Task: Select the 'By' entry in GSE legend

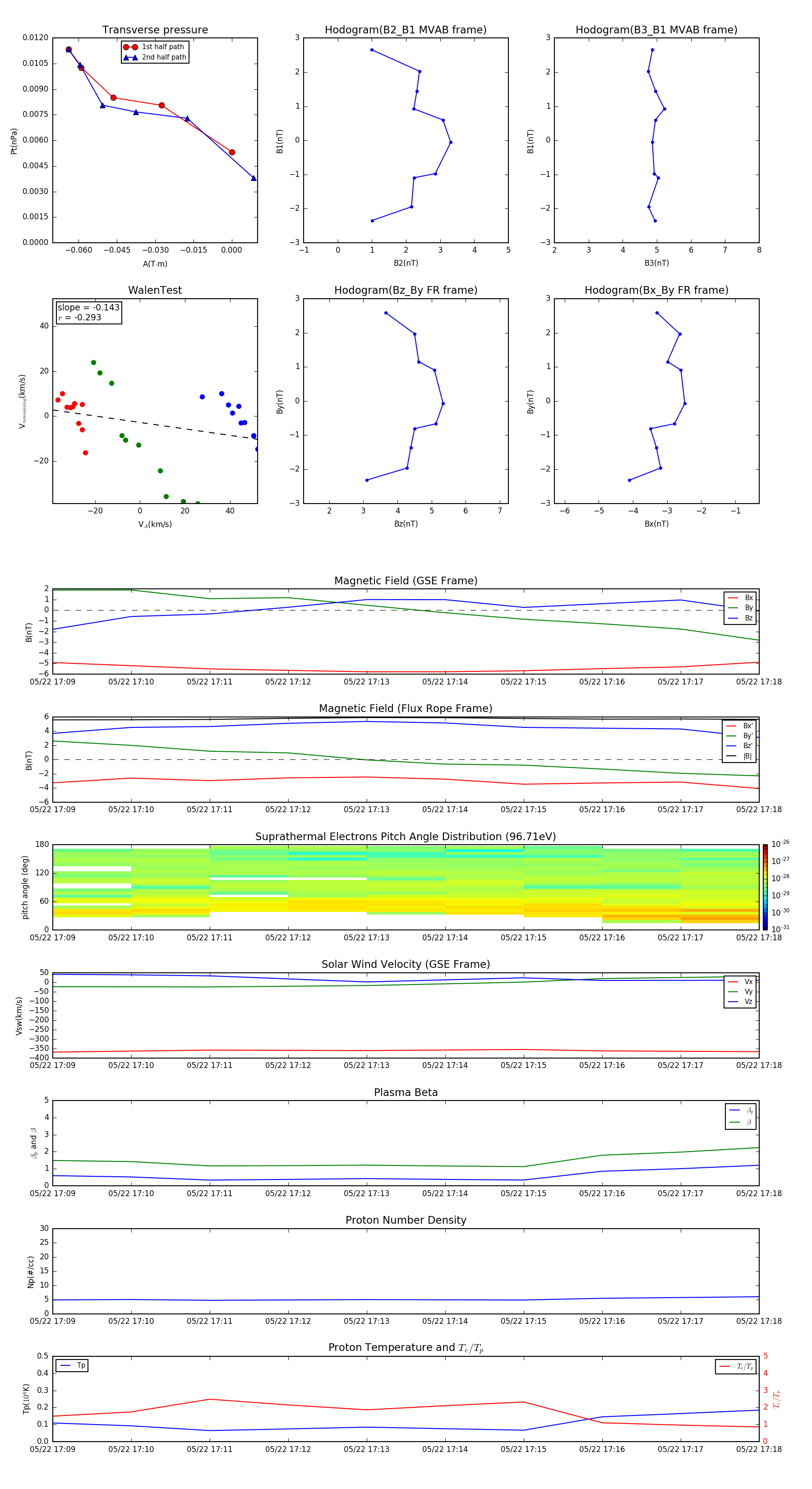Action: 740,607
